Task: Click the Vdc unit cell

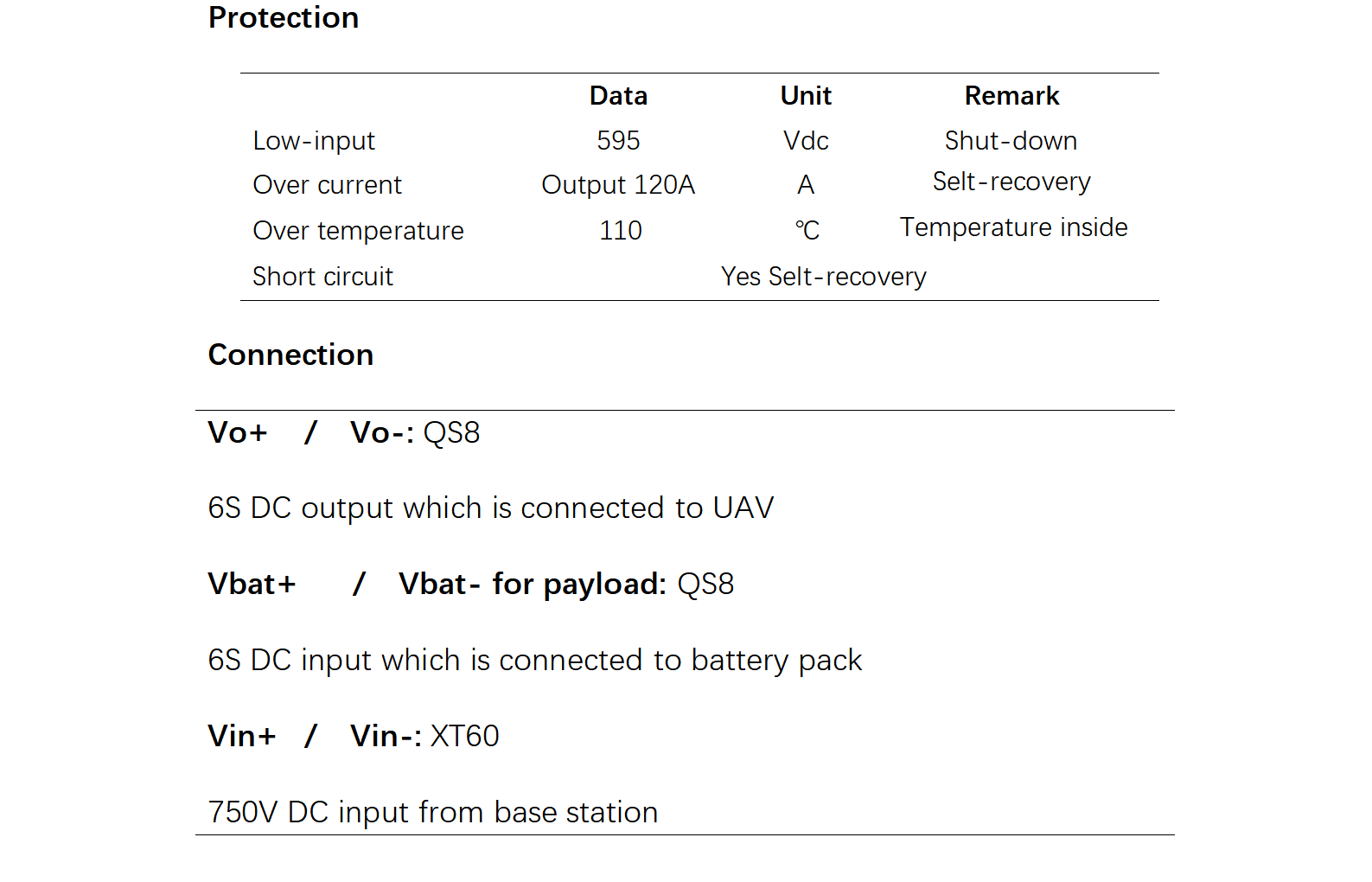Action: (x=806, y=141)
